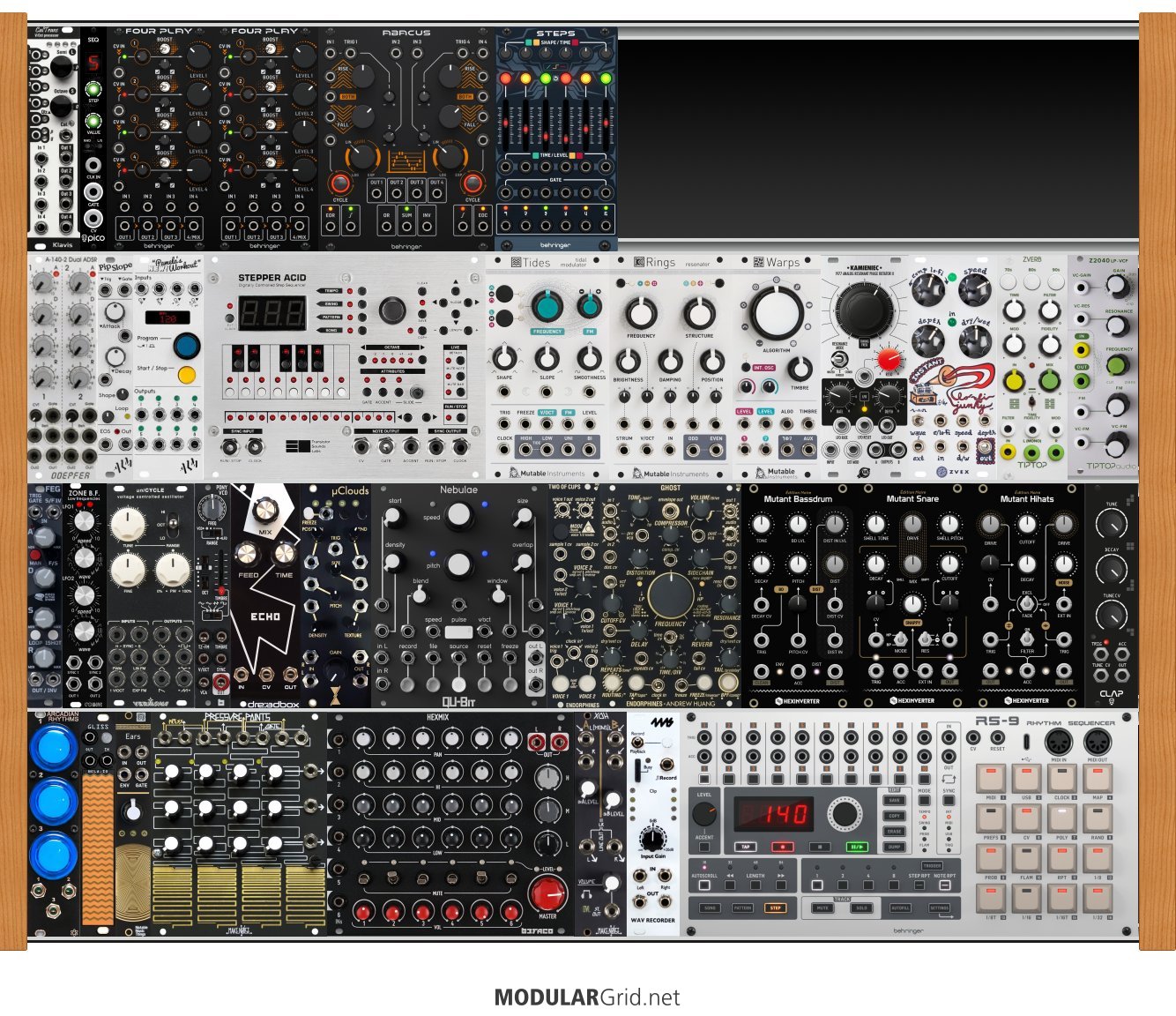Image resolution: width=1176 pixels, height=1016 pixels.
Task: Hit the MIDI pad on RS-9
Action: coord(991,778)
